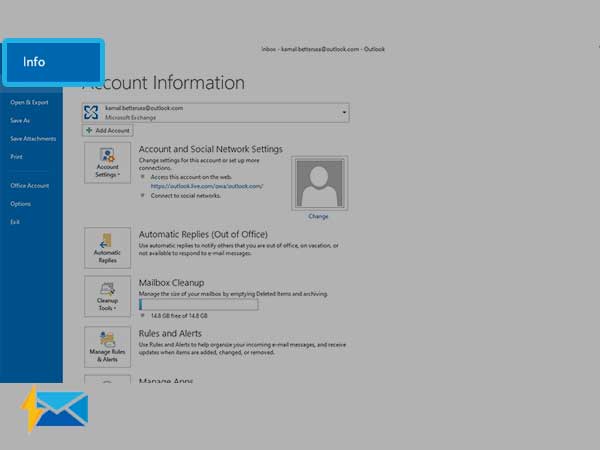Click Account and Social Network Settings heading
Viewport: 600px width, 450px height.
[210, 149]
